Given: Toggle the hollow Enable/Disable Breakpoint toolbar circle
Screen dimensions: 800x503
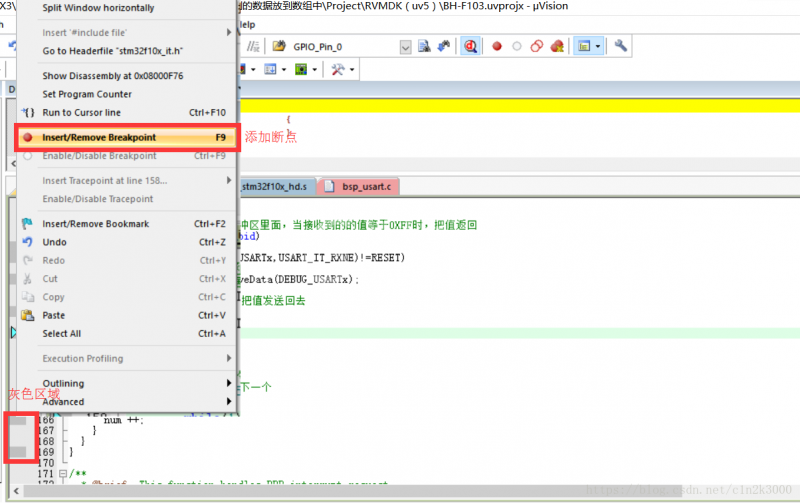Looking at the screenshot, I should [x=517, y=46].
